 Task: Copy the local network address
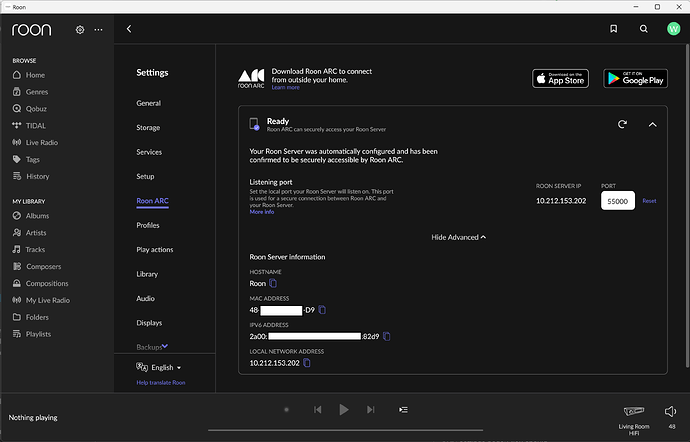tap(307, 363)
